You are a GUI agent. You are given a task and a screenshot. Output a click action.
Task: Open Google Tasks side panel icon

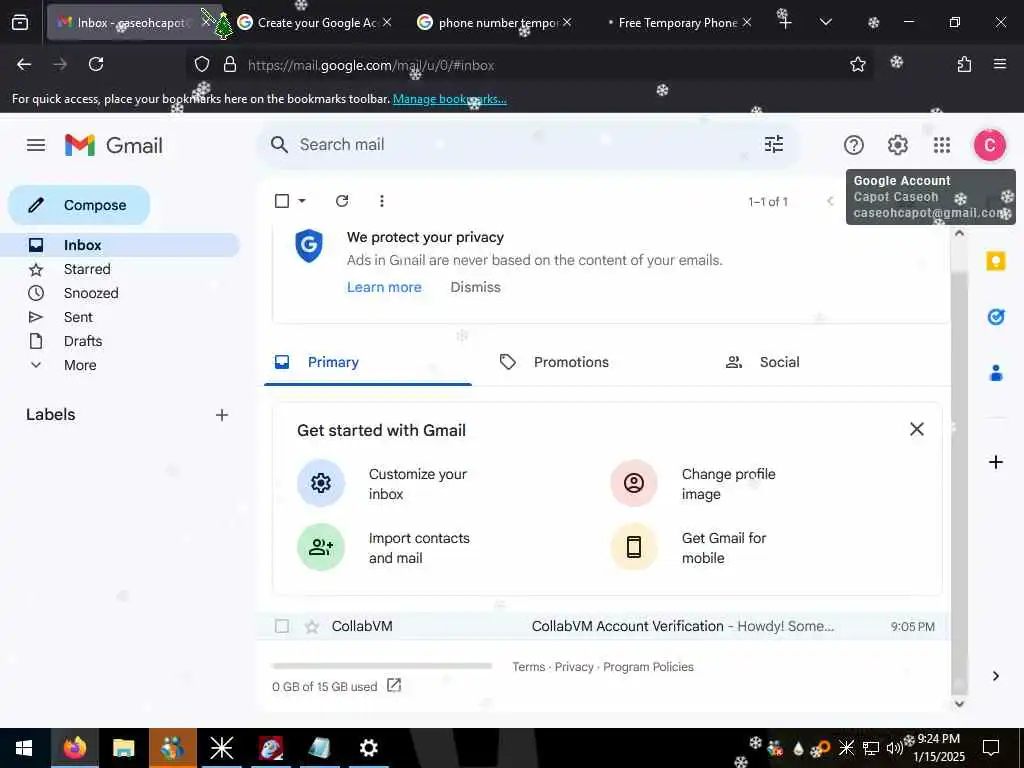995,317
